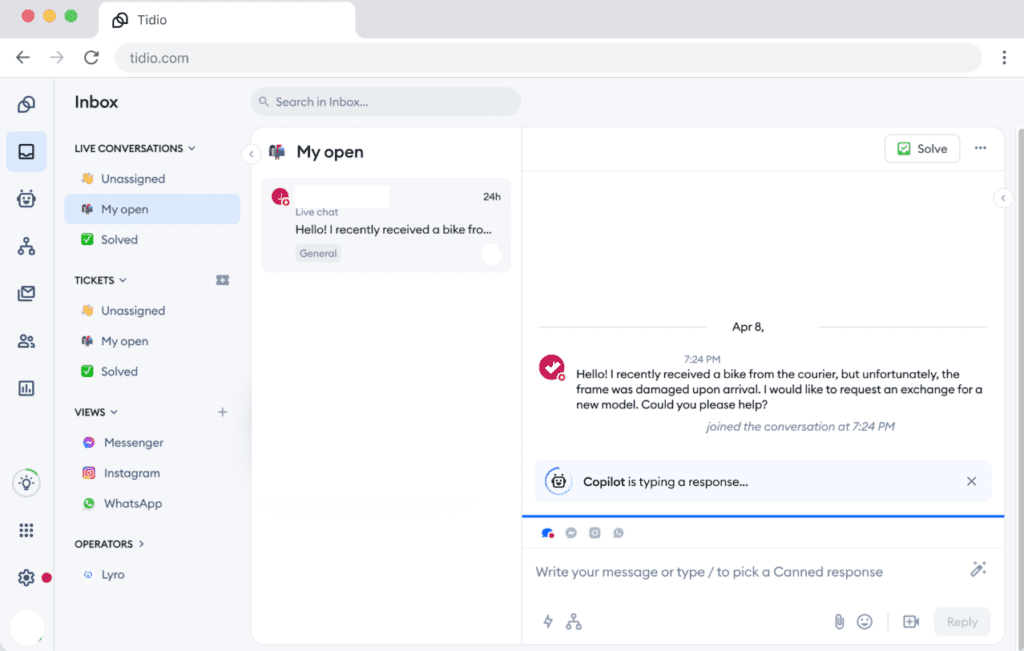Open the emoji picker in the composer
1024x651 pixels.
866,621
